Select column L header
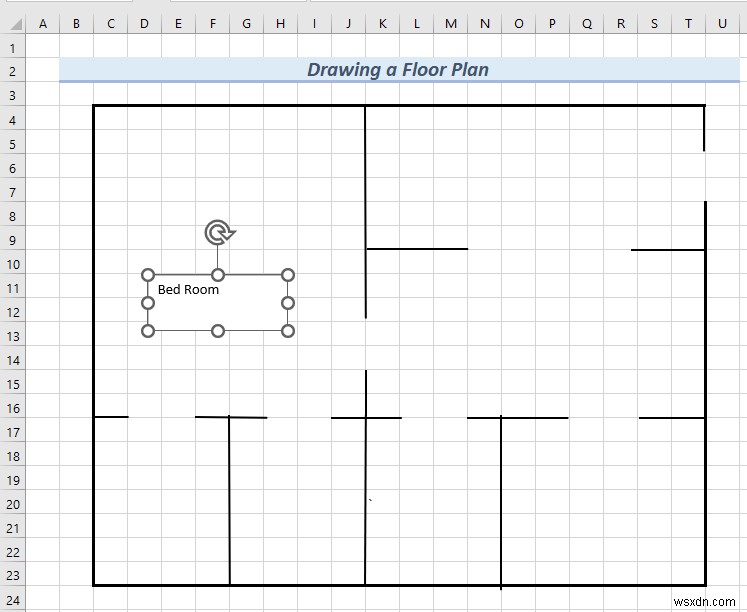The height and width of the screenshot is (612, 747). [x=416, y=24]
